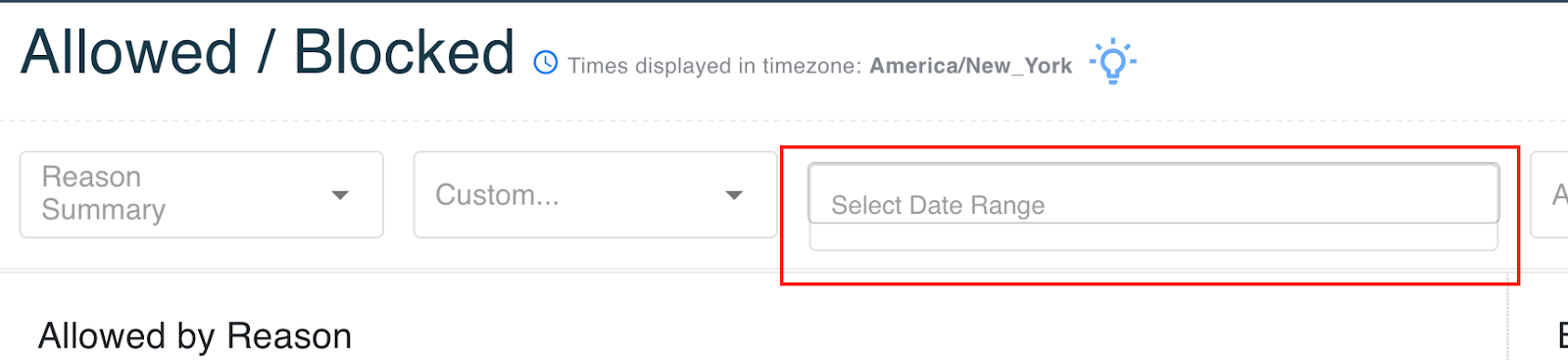This screenshot has height=360, width=1568.
Task: Click the Allowed by Reason section heading
Action: (x=195, y=336)
